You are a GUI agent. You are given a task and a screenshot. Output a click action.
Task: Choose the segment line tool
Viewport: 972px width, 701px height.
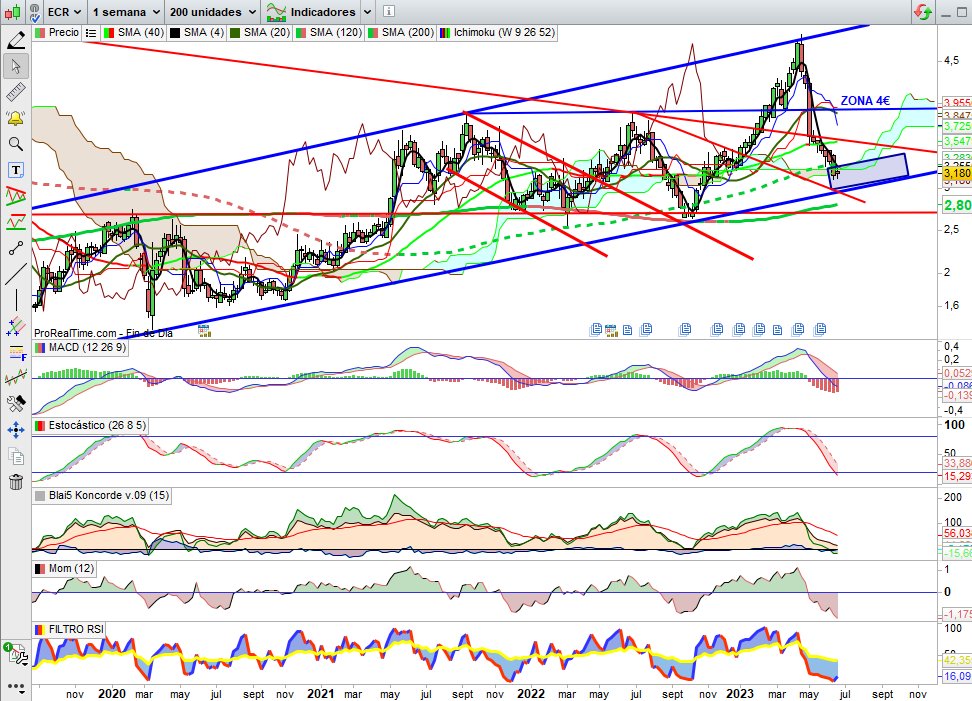15,248
